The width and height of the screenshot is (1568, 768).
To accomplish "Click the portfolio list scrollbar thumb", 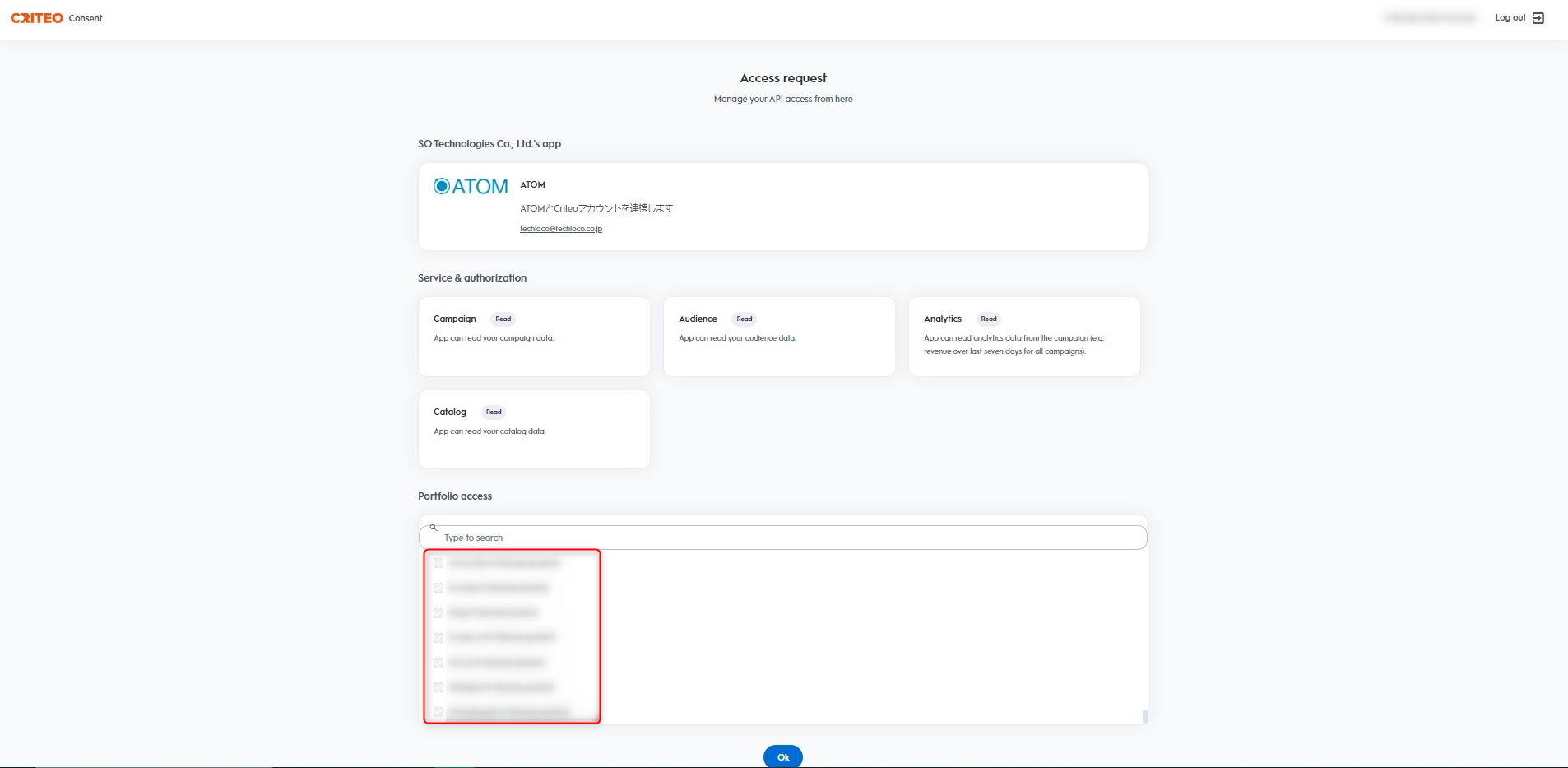I will [1144, 716].
